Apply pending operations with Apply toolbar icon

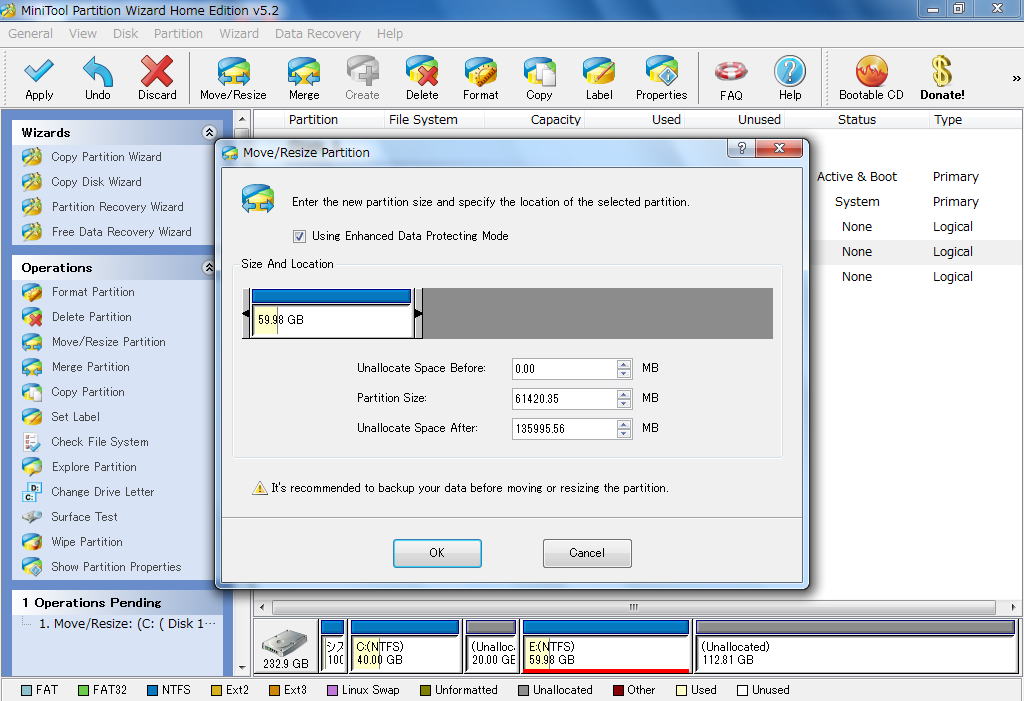(x=39, y=78)
